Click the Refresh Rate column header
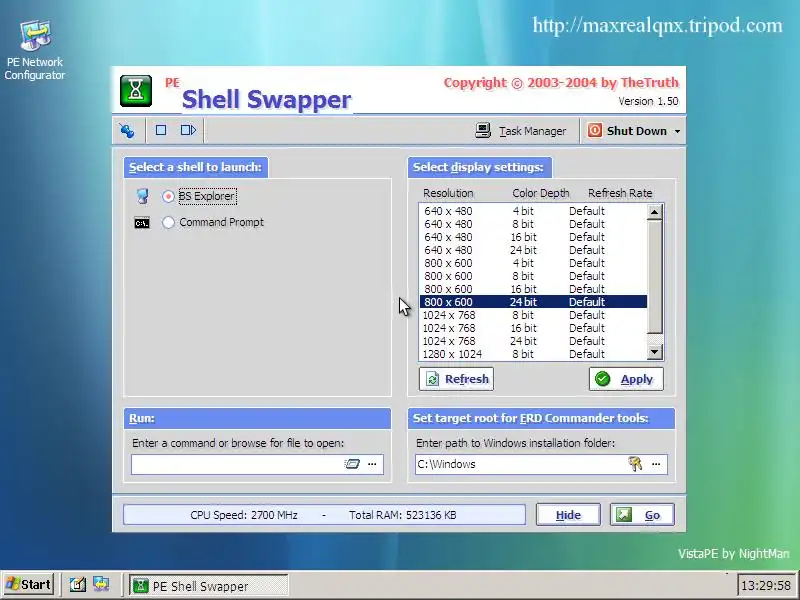The image size is (800, 600). click(620, 193)
